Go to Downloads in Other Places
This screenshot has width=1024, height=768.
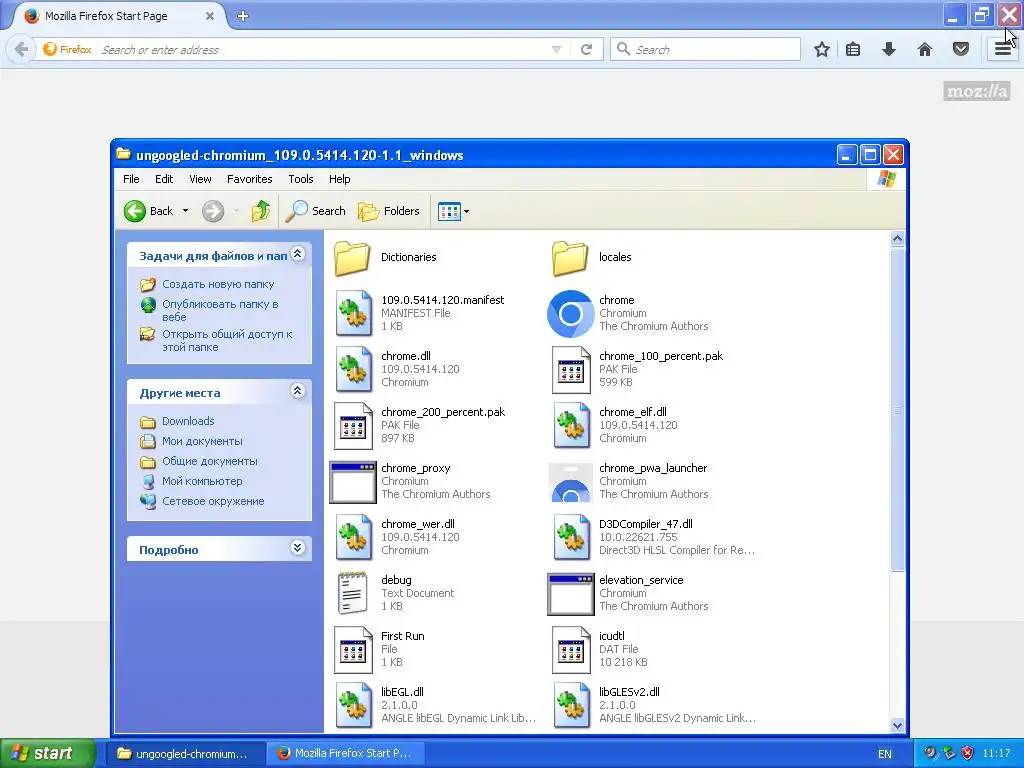click(188, 421)
